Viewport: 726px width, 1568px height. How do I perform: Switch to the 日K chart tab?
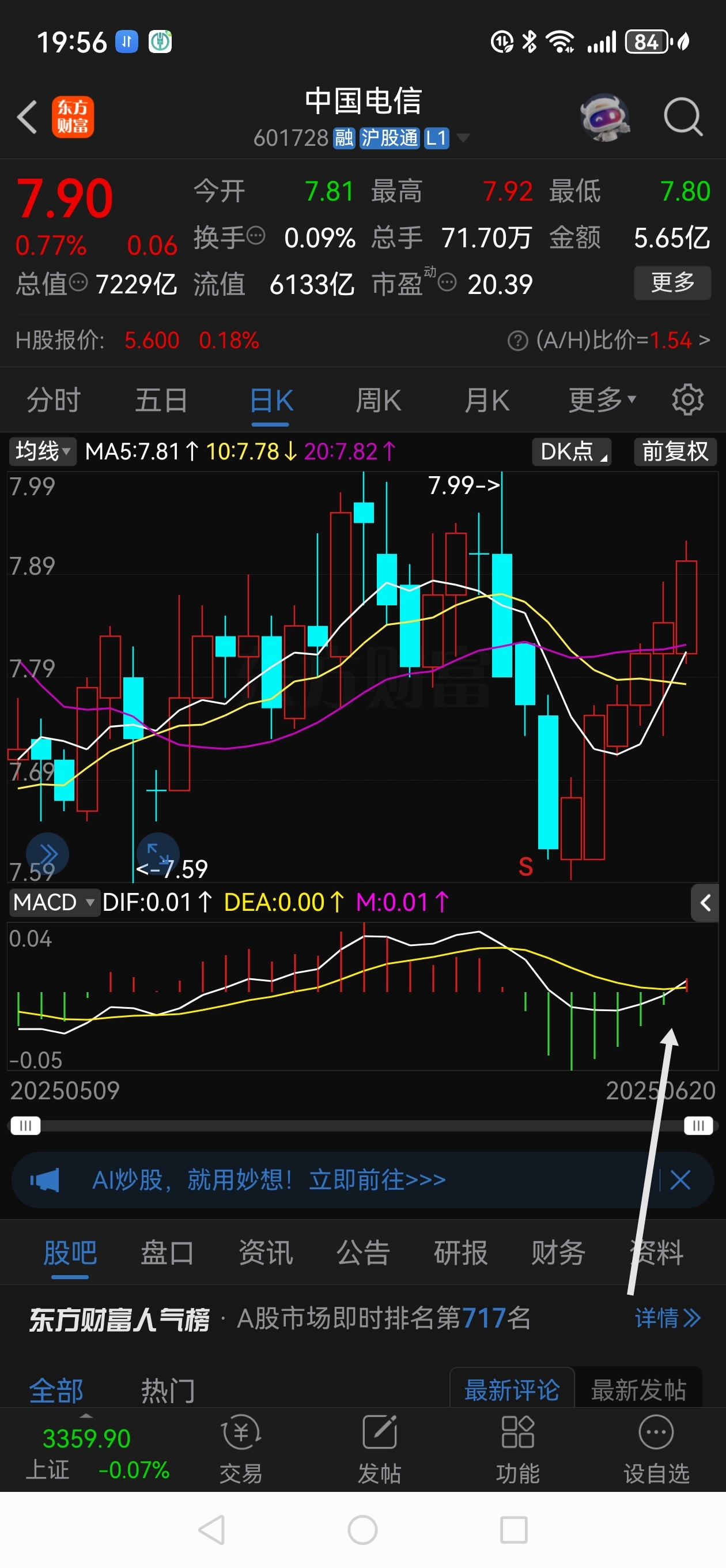(271, 400)
